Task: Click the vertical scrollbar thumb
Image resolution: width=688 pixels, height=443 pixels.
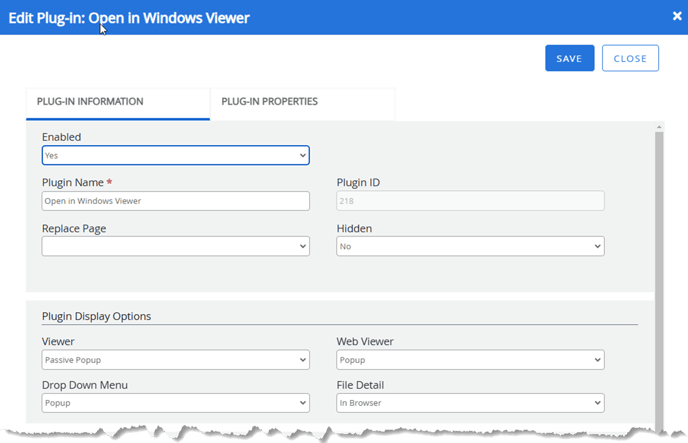Action: coord(658,270)
